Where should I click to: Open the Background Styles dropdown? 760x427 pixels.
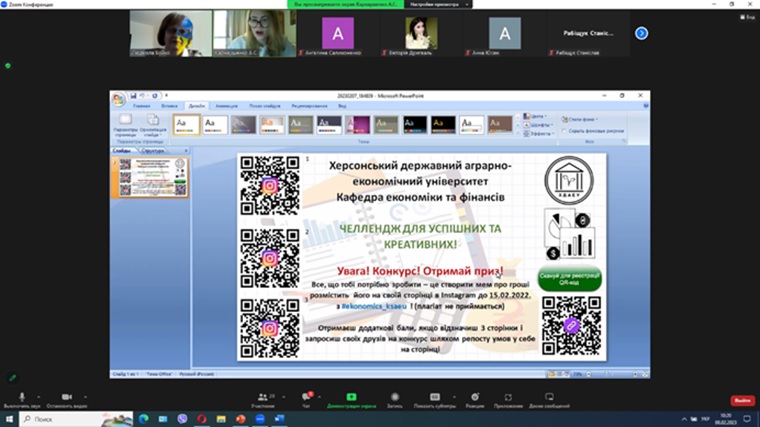click(x=580, y=119)
